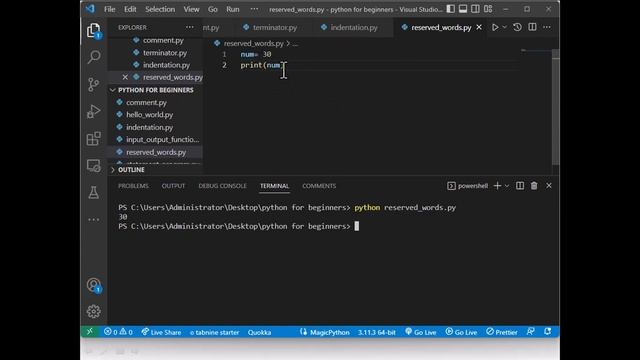Toggle the bottom panel visibility
Viewport: 640px width, 360px height.
(463, 9)
